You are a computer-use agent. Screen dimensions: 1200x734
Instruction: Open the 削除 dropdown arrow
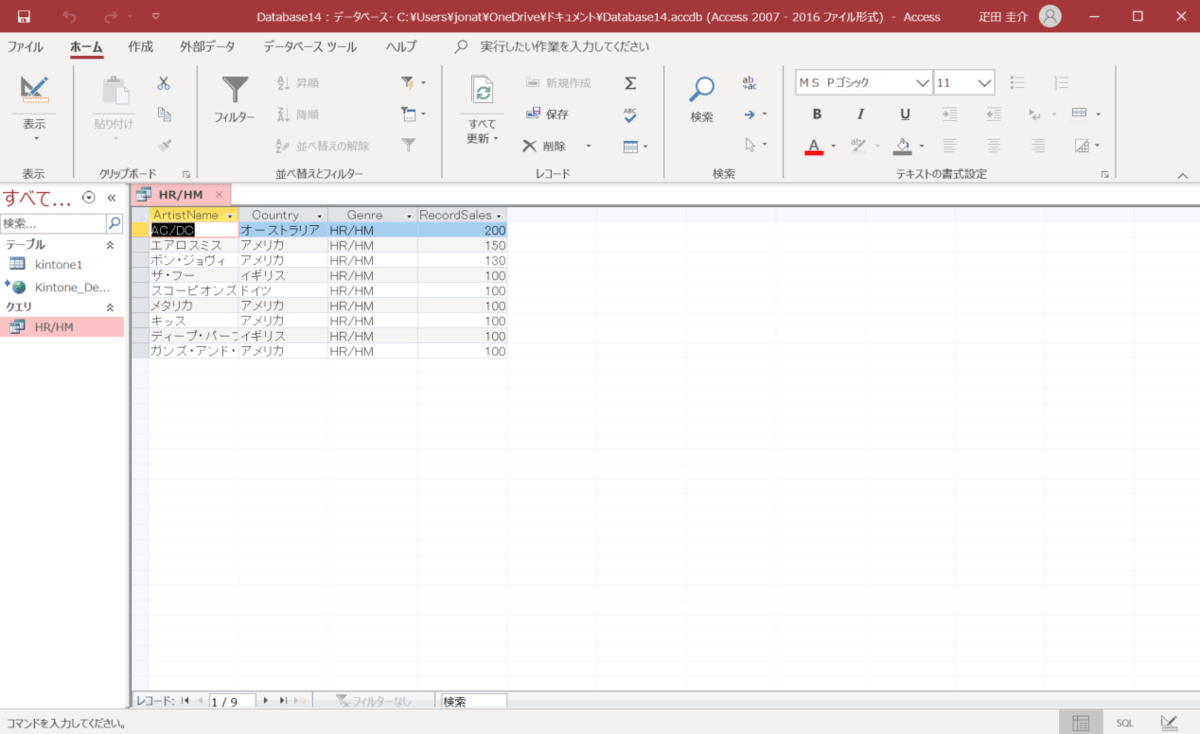(588, 146)
